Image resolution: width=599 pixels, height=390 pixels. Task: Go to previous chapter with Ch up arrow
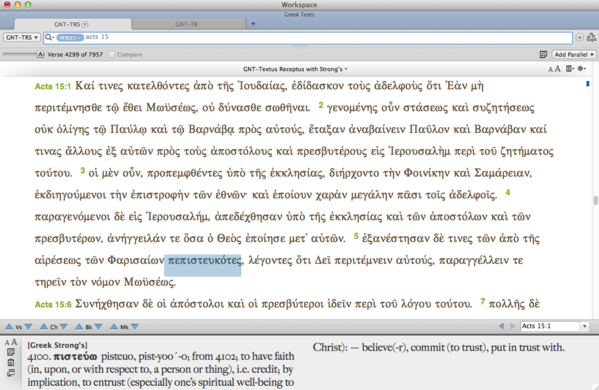tap(44, 327)
